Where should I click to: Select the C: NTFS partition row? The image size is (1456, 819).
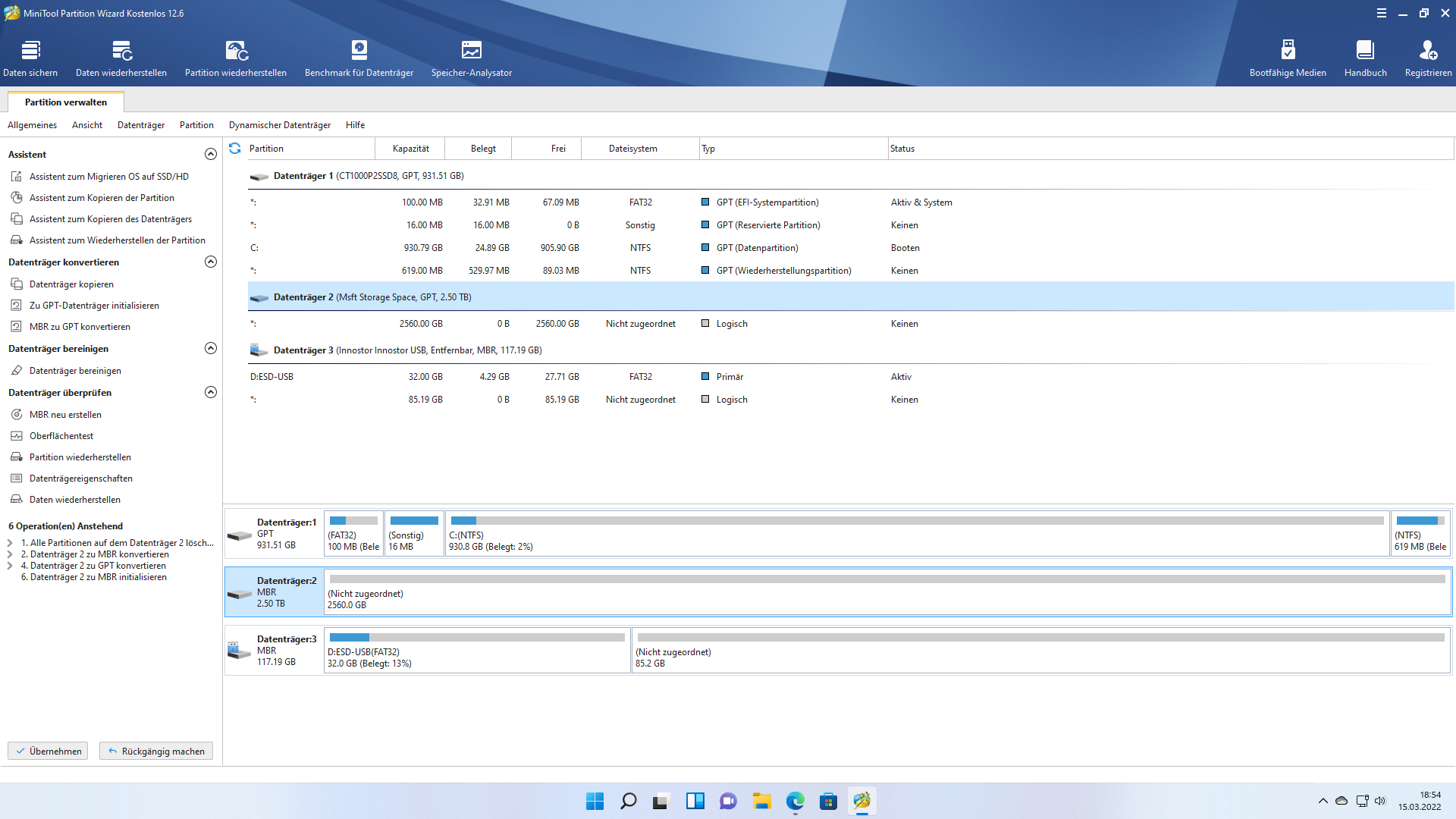pos(851,248)
